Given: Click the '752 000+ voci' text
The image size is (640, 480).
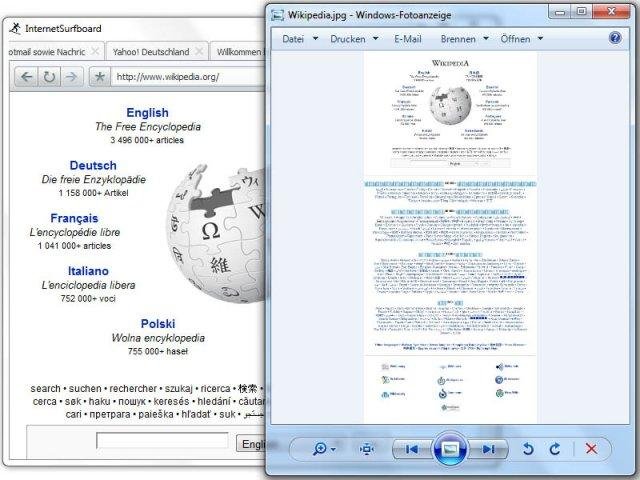Looking at the screenshot, I should [88, 298].
